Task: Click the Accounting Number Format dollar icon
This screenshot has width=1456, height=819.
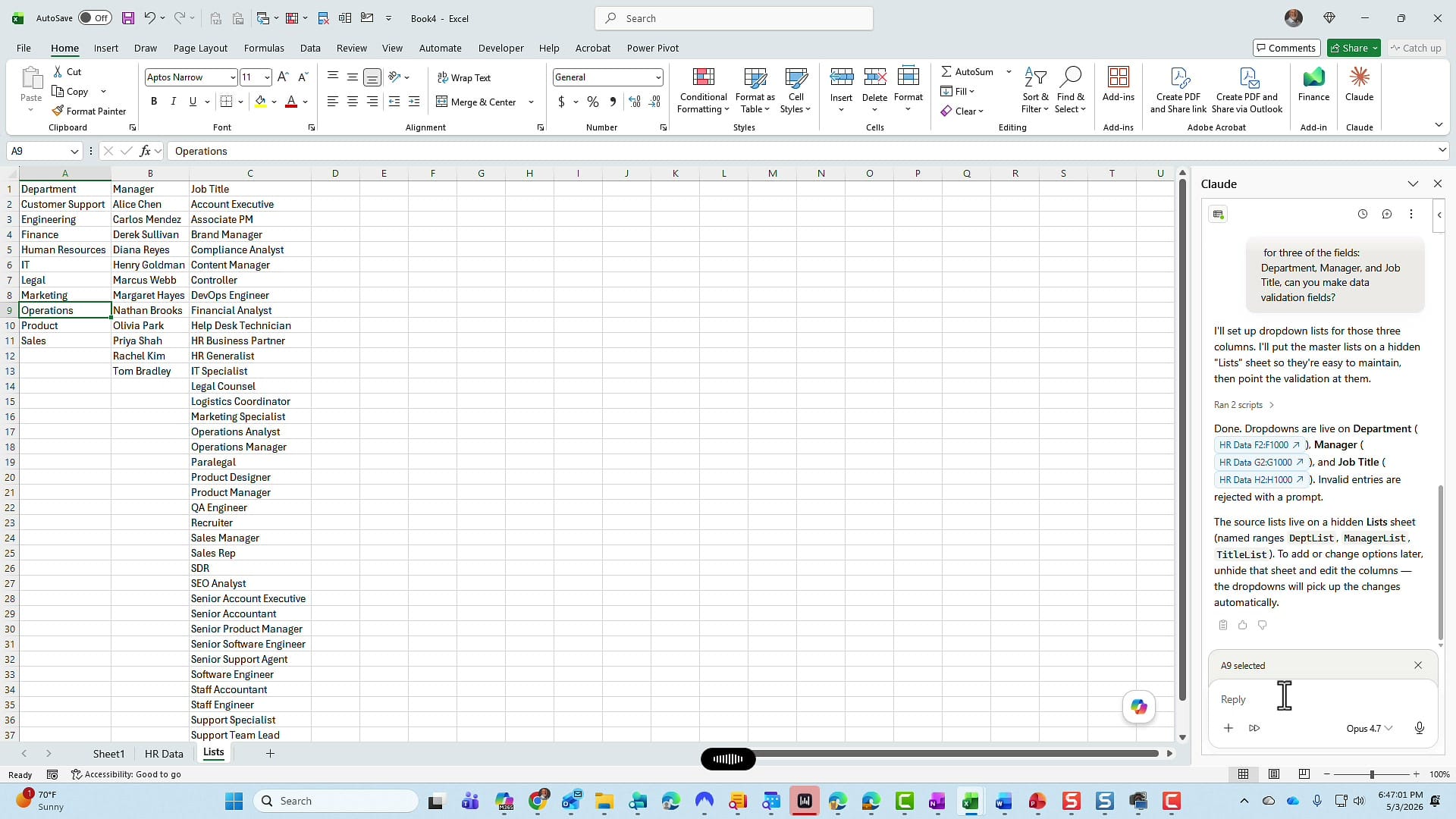Action: 561,102
